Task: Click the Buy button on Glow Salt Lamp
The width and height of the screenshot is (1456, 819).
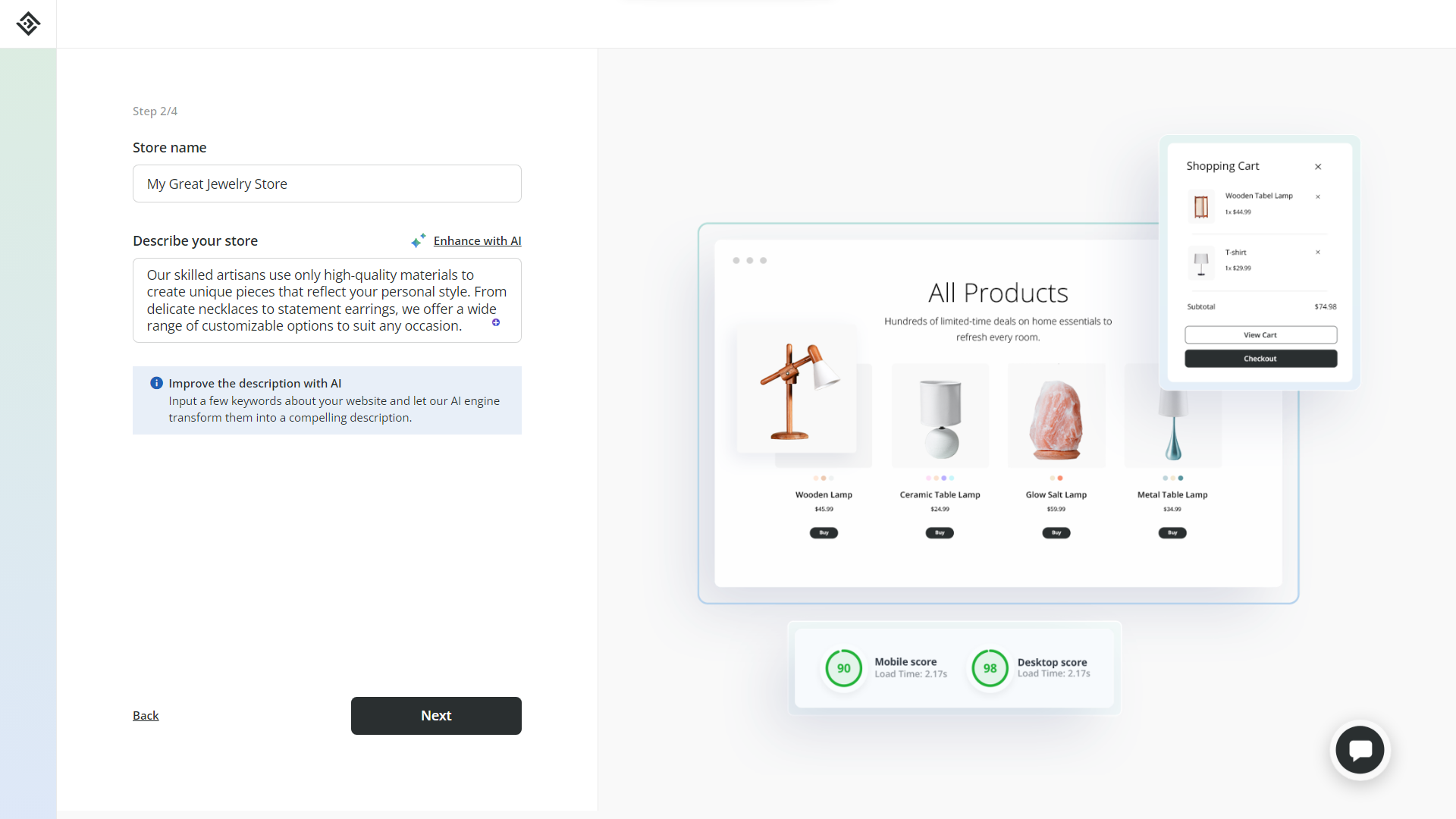Action: 1057,532
